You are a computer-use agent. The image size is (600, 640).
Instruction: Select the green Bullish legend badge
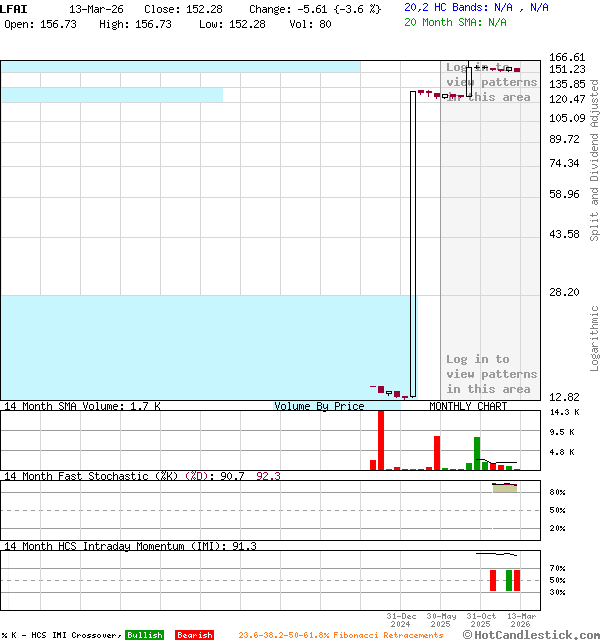144,635
